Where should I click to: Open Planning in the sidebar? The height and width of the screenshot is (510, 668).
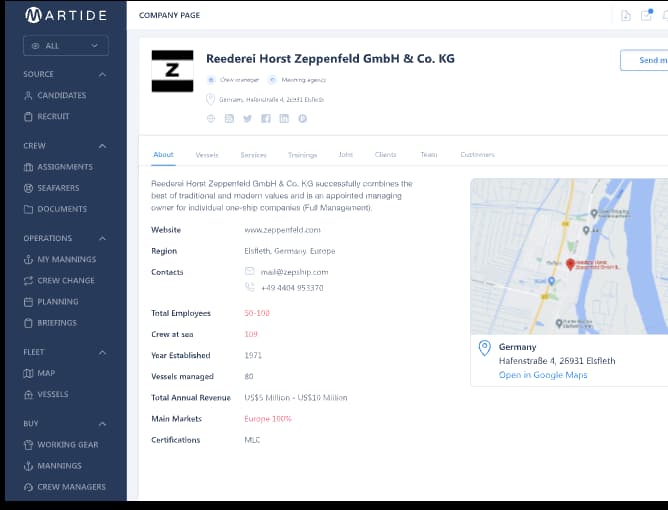point(58,302)
